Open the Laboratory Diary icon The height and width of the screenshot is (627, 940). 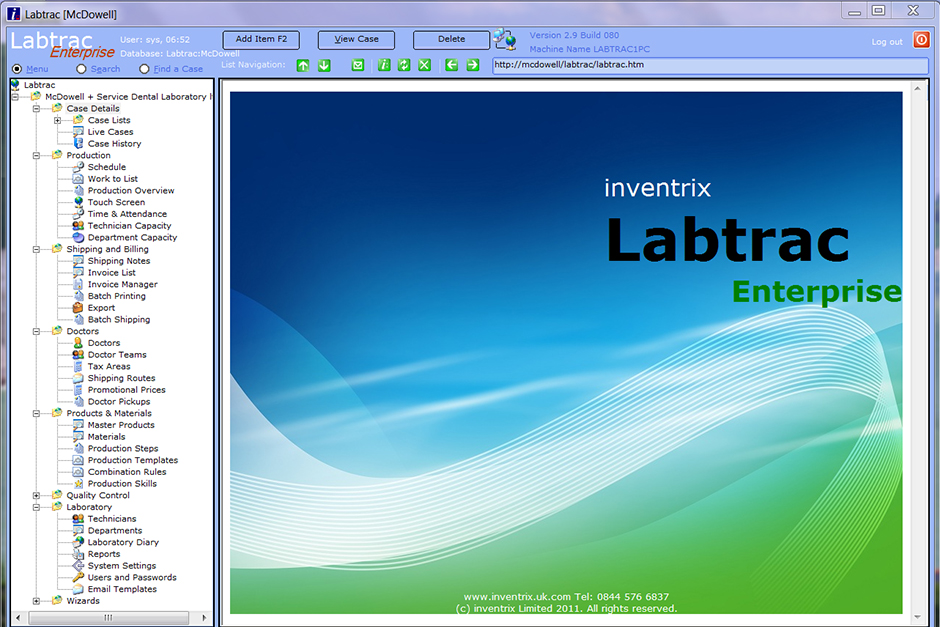[x=78, y=542]
